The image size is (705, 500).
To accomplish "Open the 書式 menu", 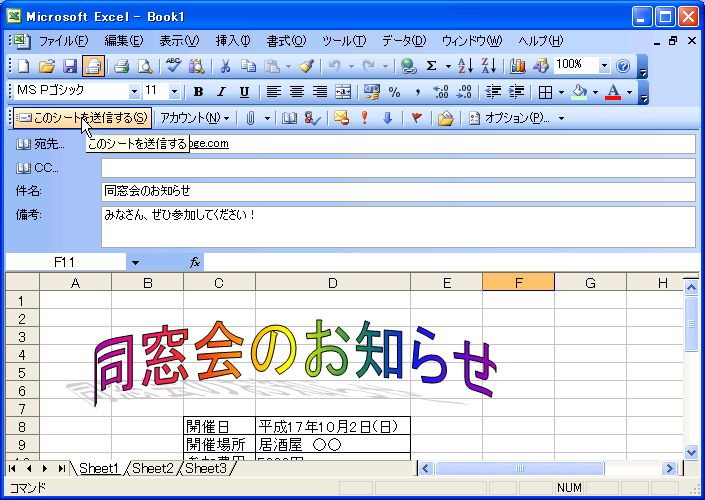I will [x=286, y=41].
